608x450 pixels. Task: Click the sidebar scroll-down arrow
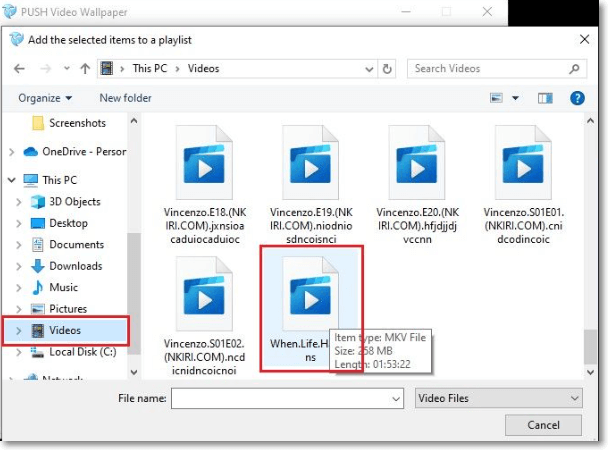[x=134, y=372]
